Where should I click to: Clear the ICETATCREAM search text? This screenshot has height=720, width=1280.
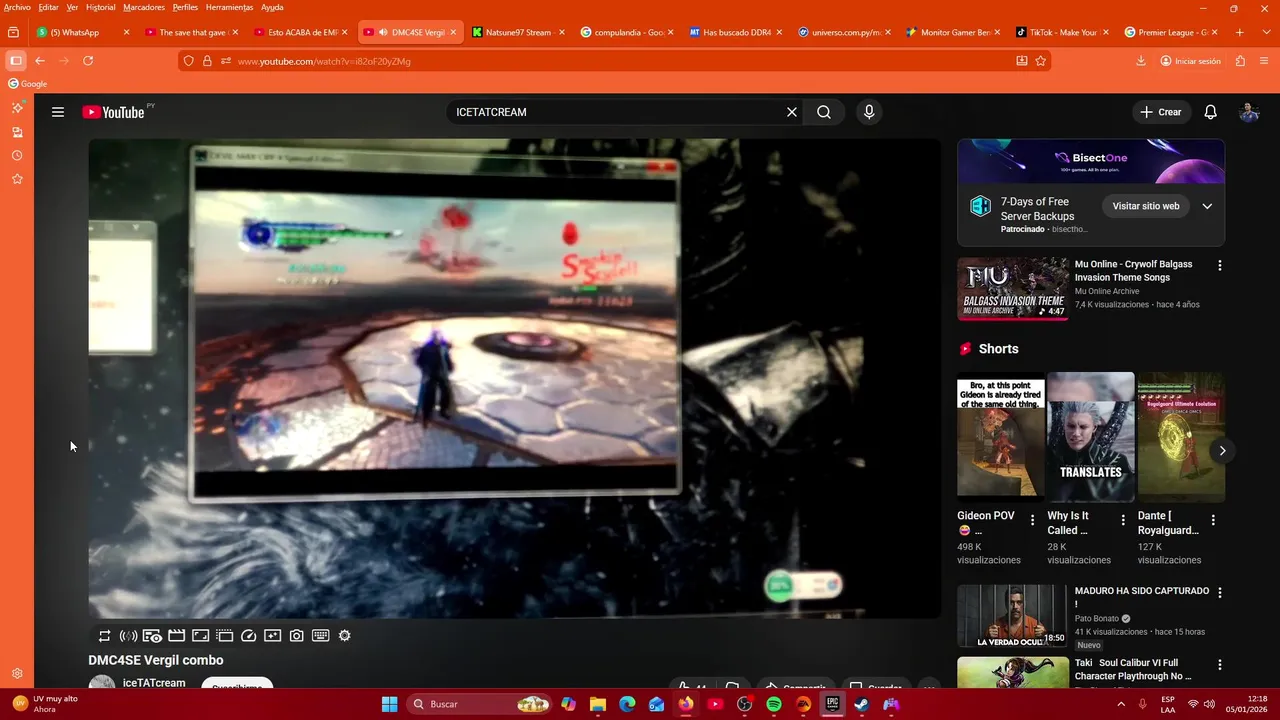tap(792, 112)
